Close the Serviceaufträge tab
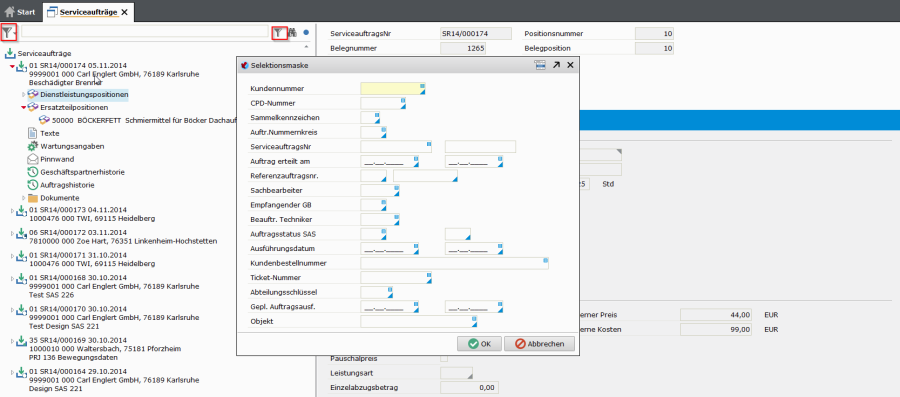900x397 pixels. click(125, 11)
